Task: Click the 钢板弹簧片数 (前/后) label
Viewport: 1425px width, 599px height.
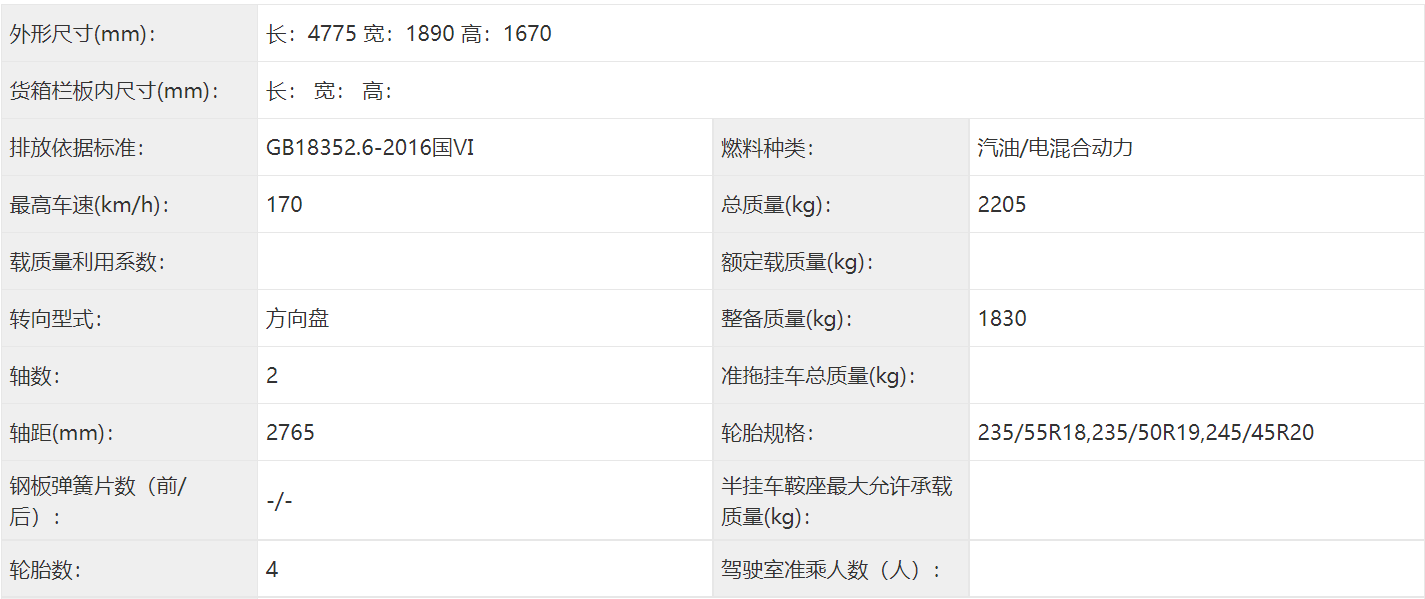Action: tap(98, 500)
